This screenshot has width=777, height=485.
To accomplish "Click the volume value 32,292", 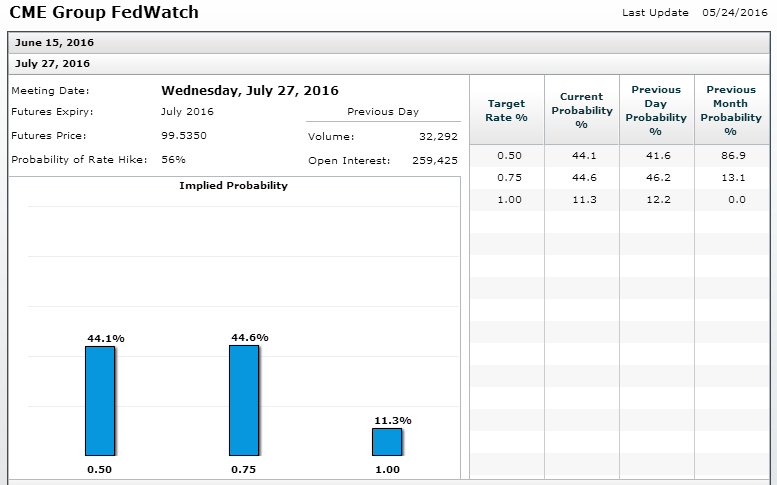I will point(439,137).
